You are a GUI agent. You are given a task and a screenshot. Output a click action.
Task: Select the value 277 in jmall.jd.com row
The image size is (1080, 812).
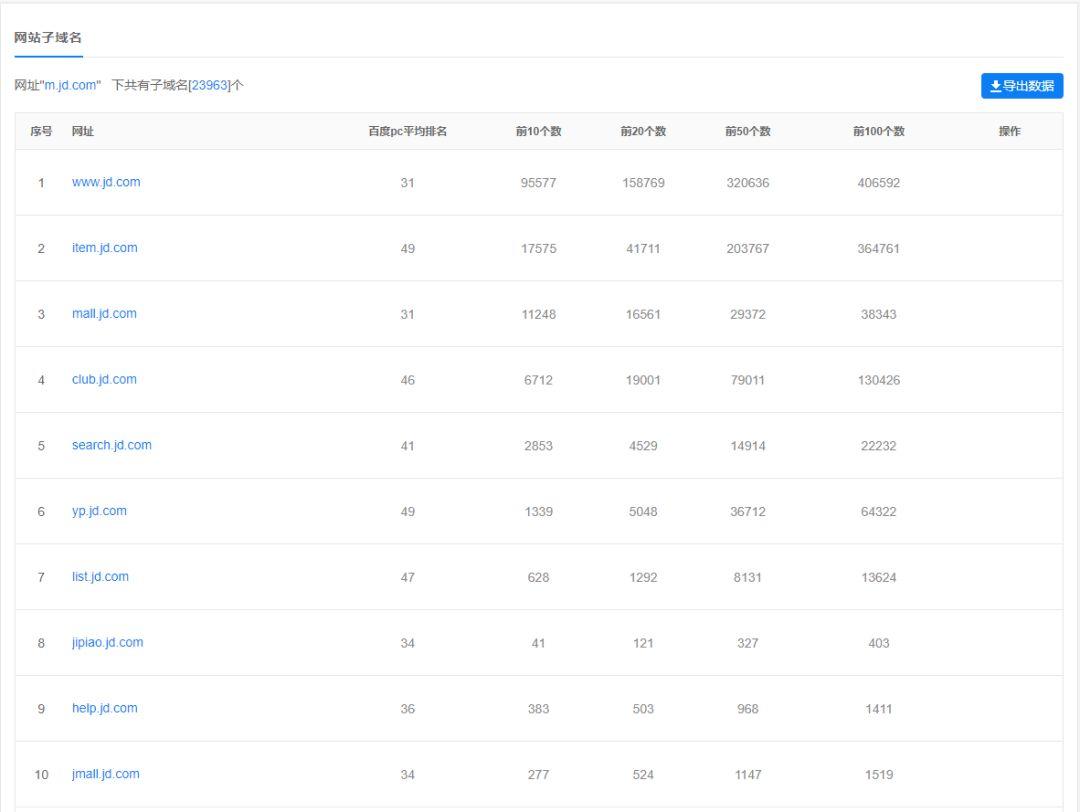click(x=539, y=775)
